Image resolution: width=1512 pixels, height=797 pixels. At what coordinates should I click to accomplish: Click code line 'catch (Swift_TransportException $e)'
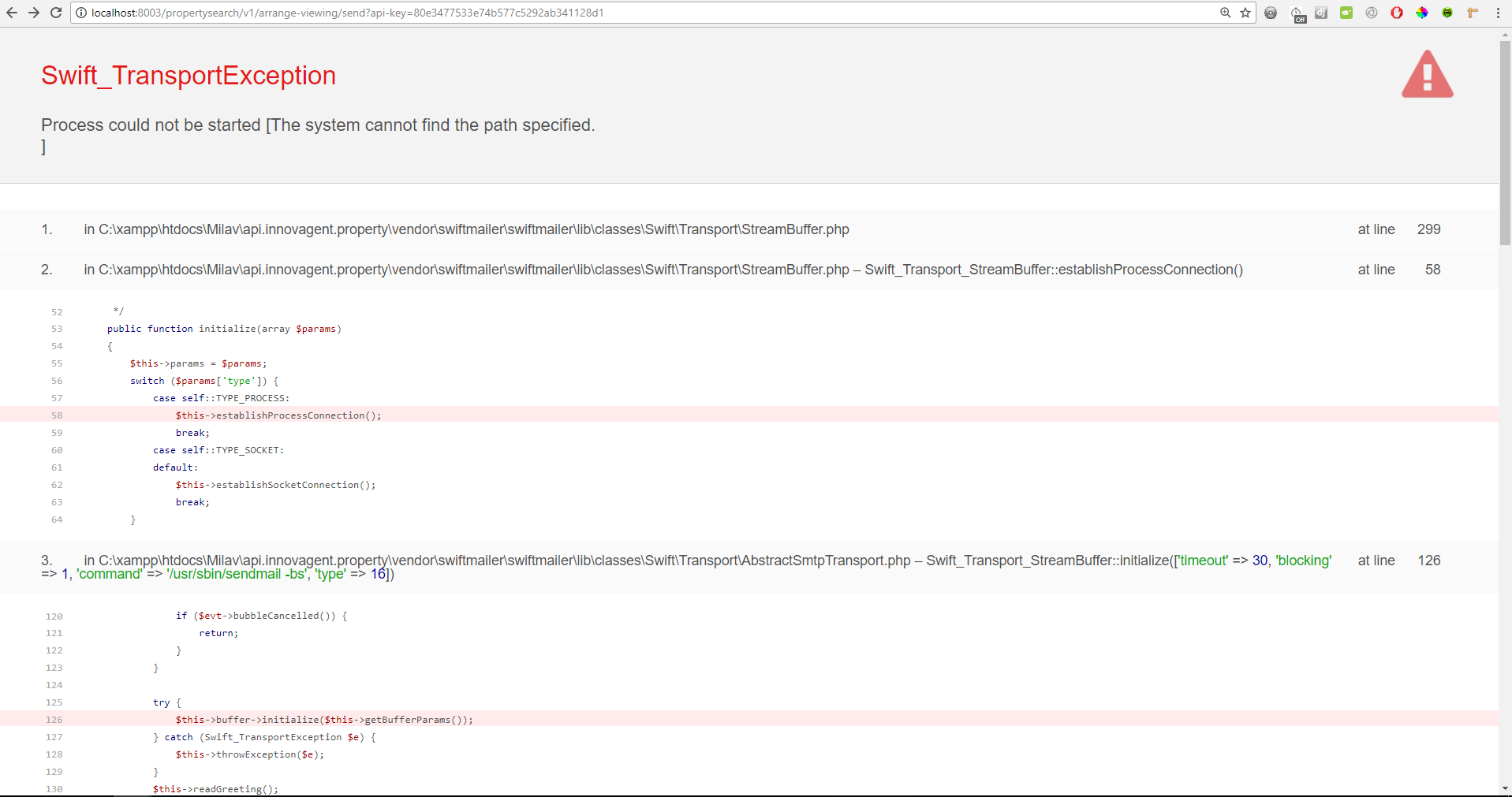tap(264, 737)
